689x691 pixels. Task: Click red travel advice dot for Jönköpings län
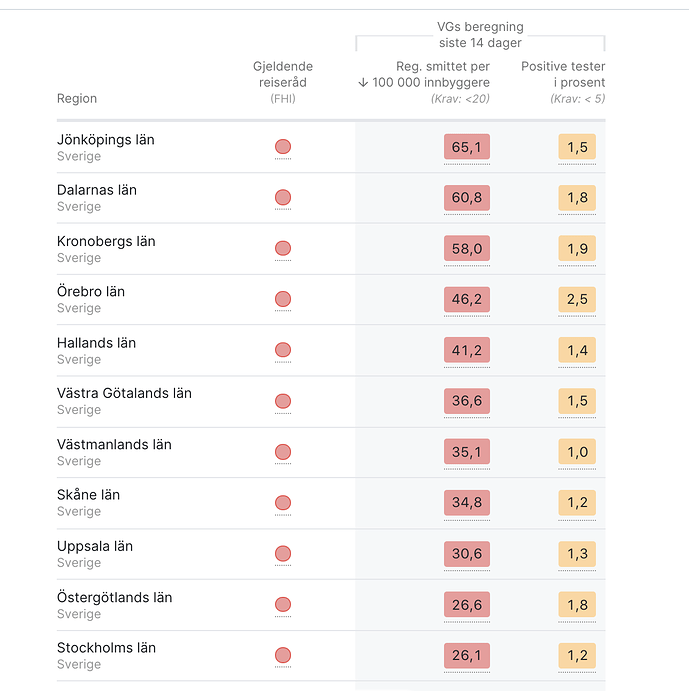pos(283,147)
